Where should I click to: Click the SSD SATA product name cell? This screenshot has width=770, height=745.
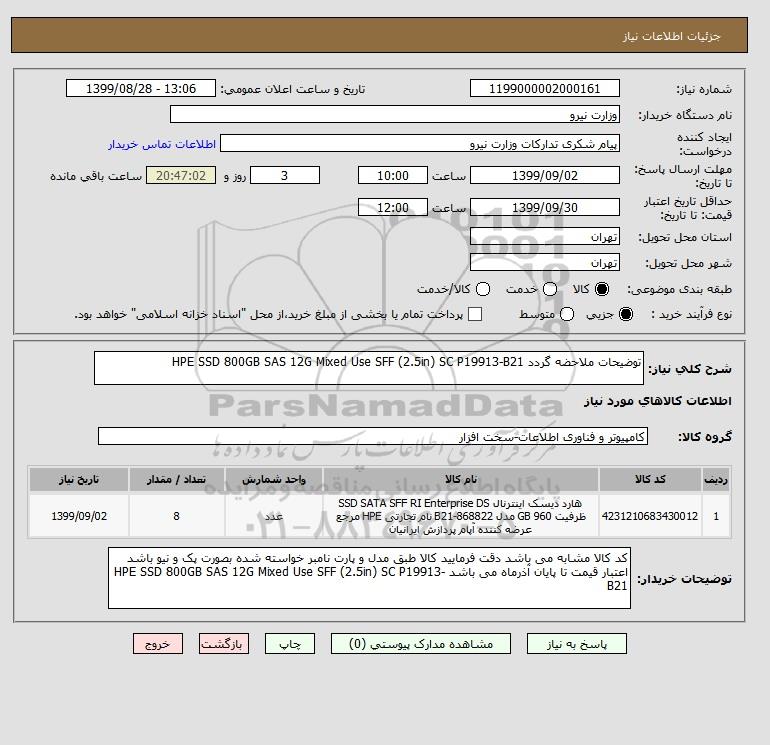461,516
